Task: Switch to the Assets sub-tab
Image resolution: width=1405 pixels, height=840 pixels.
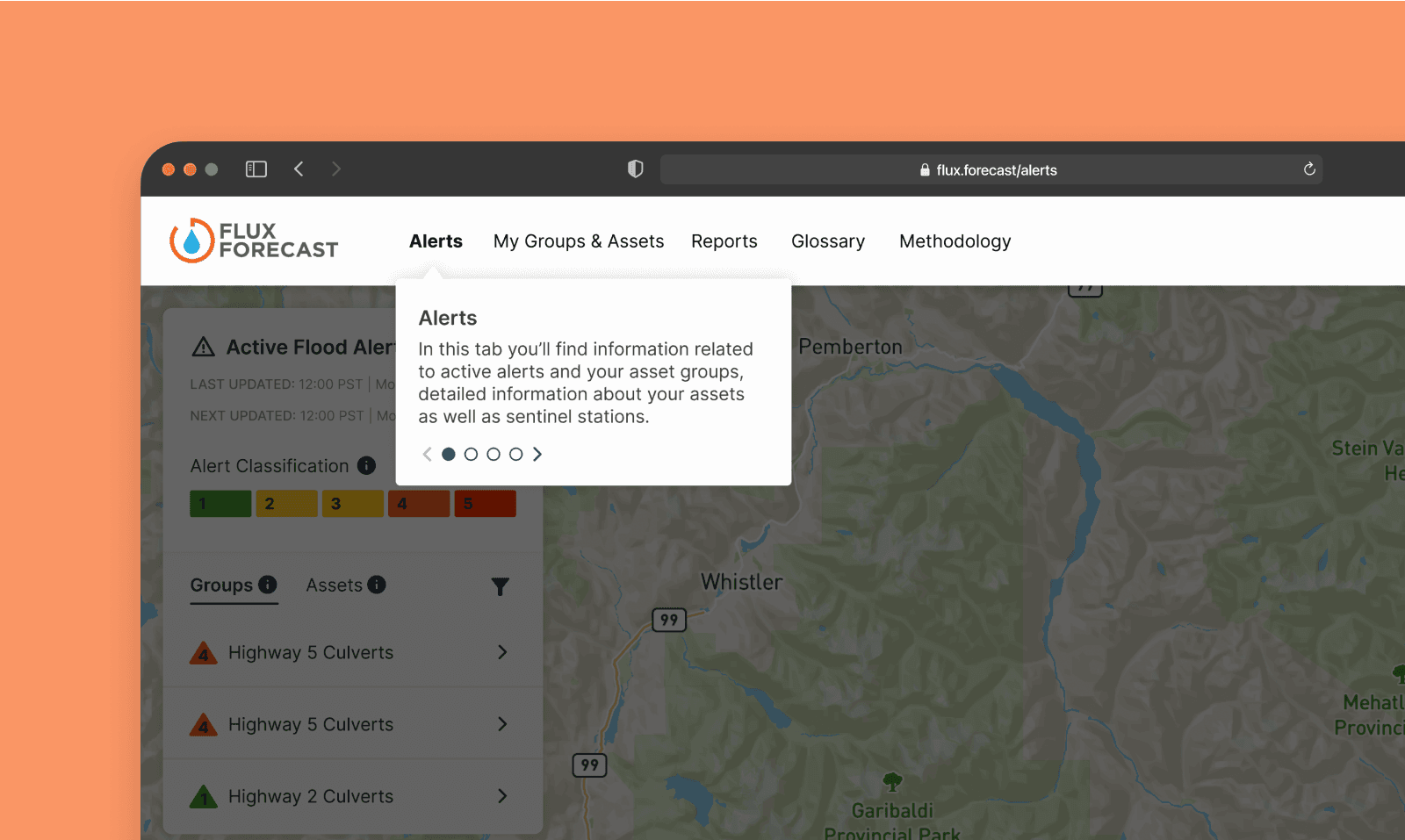Action: click(x=335, y=585)
